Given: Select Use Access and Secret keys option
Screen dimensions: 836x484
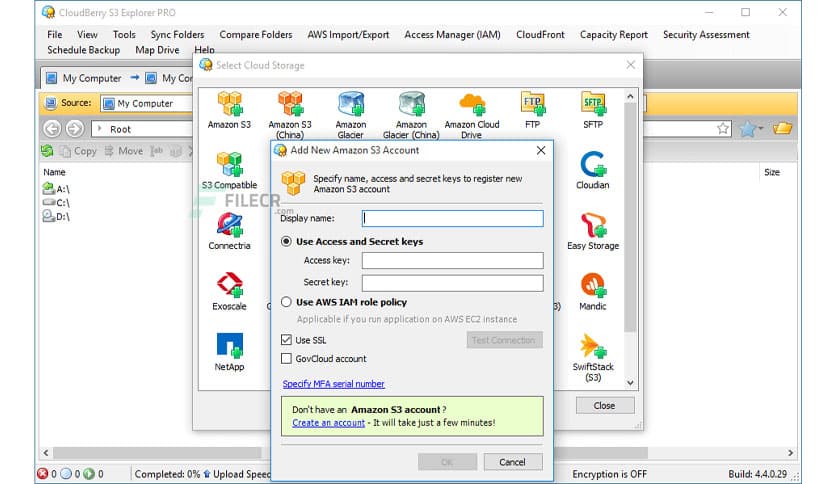Looking at the screenshot, I should [x=287, y=242].
